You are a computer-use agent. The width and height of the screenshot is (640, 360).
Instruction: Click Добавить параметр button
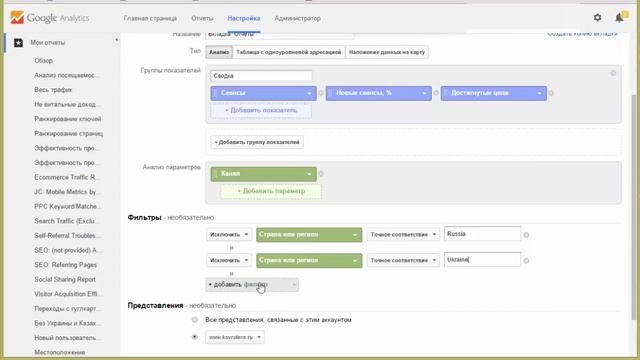coord(271,191)
